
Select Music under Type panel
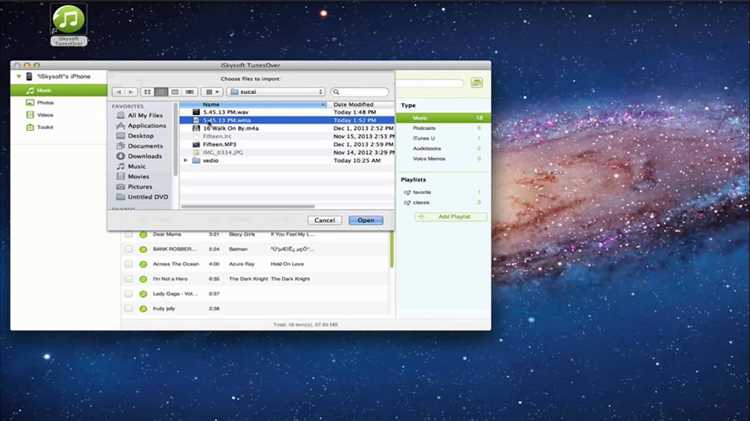coord(443,118)
